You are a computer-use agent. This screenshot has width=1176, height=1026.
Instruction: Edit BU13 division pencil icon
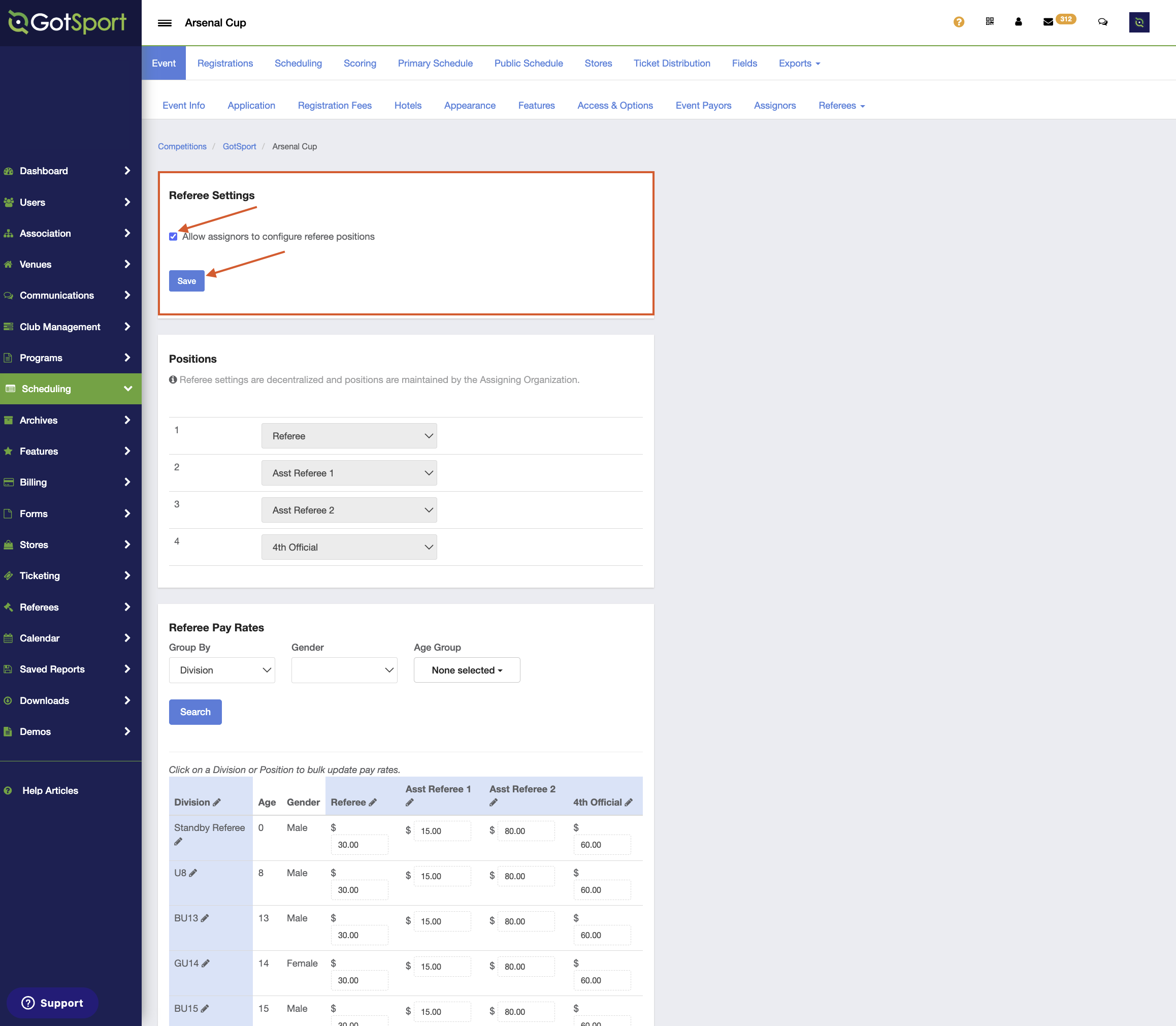pyautogui.click(x=205, y=918)
